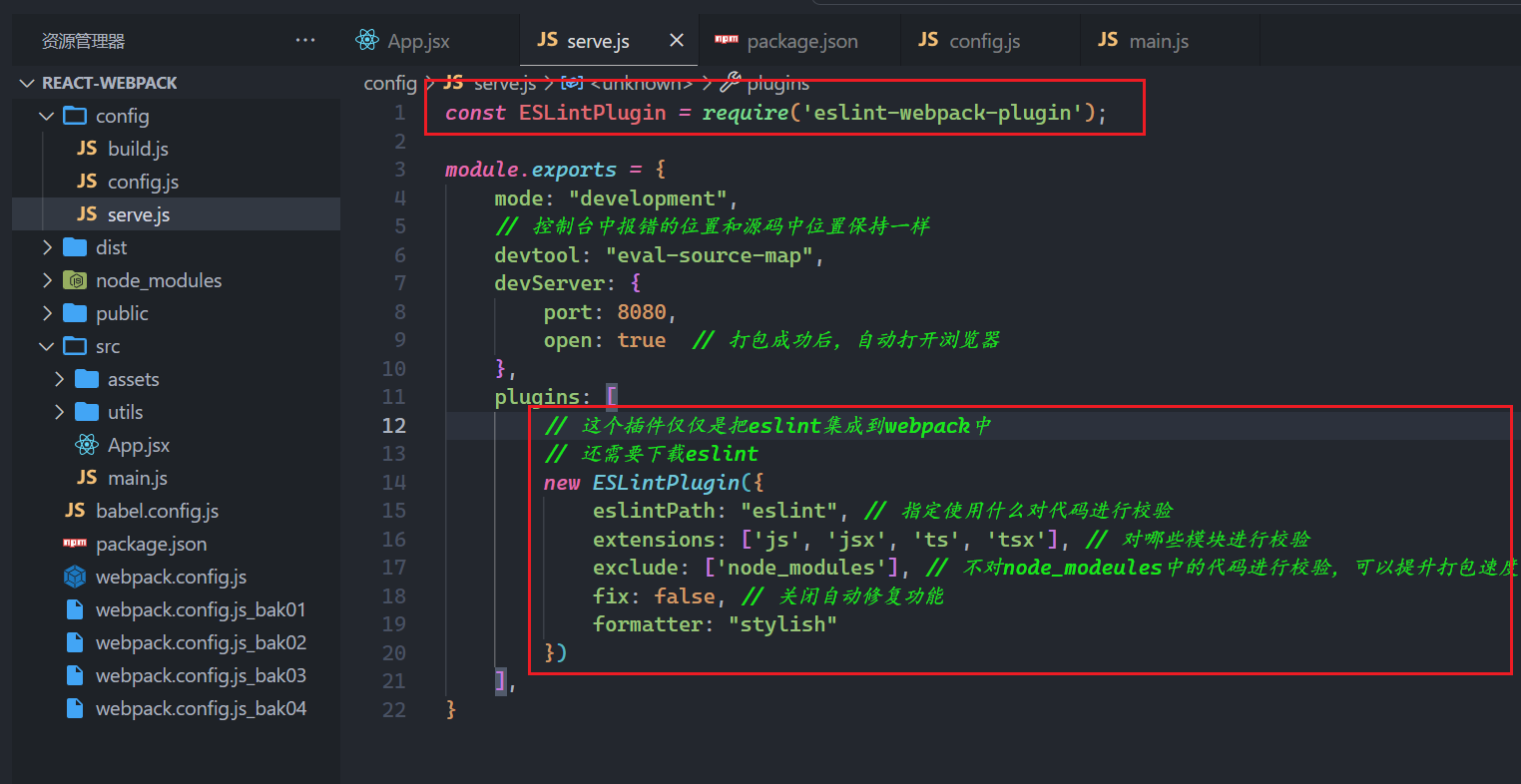
Task: Collapse the config folder chevron
Action: 46,116
